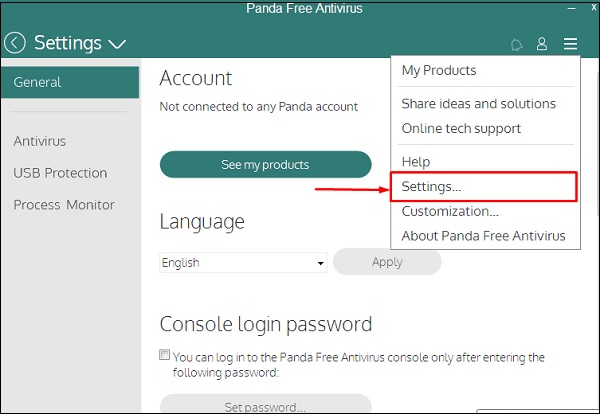Screen dimensions: 600x414
Task: Select Share ideas and solutions
Action: click(x=478, y=104)
